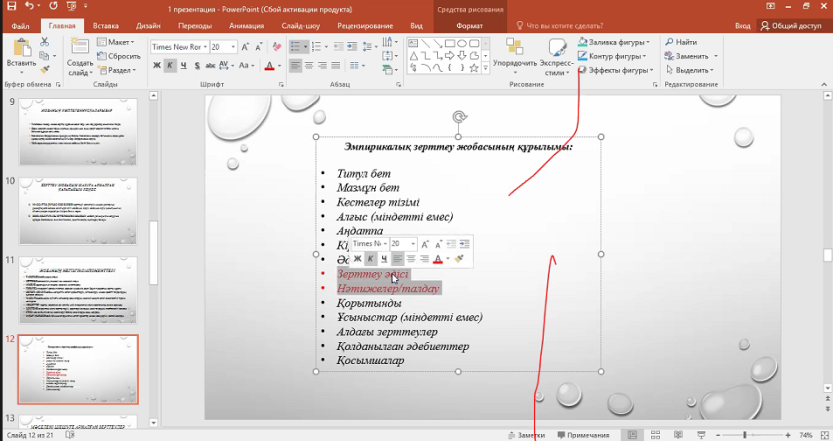This screenshot has width=833, height=441.
Task: Click the Cut scissors icon
Action: [x=44, y=43]
